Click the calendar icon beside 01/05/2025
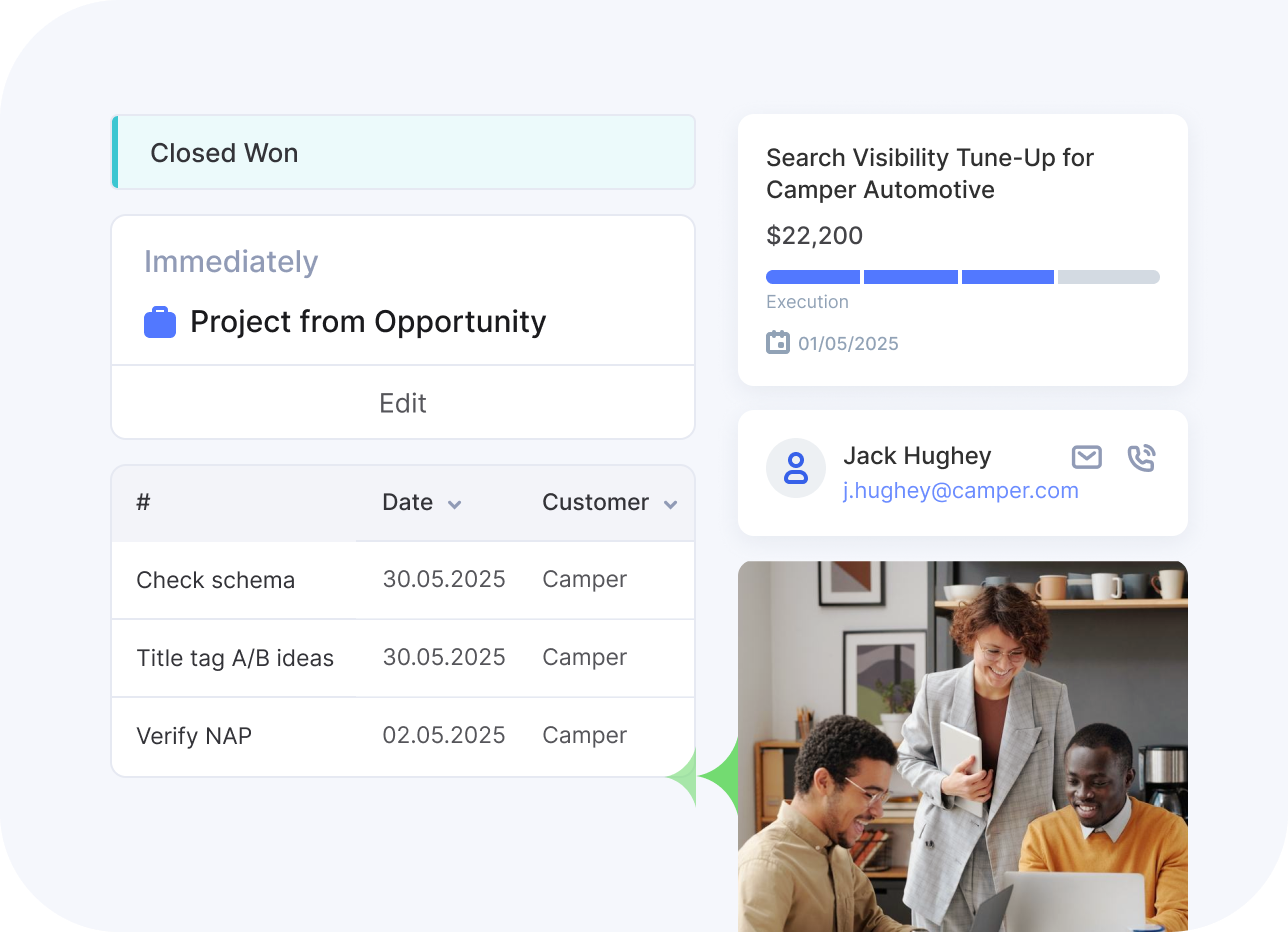Image resolution: width=1288 pixels, height=932 pixels. tap(777, 343)
